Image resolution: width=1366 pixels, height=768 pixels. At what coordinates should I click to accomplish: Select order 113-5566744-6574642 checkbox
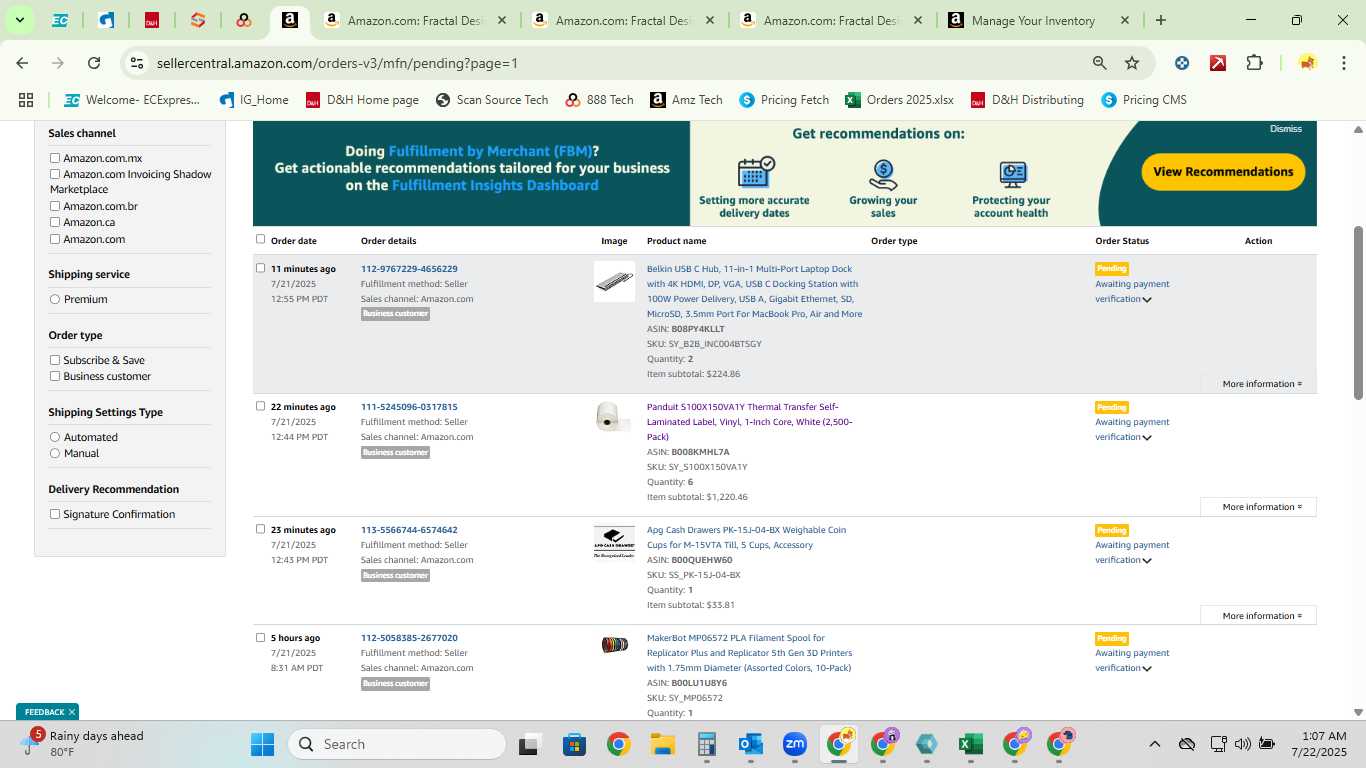tap(261, 529)
